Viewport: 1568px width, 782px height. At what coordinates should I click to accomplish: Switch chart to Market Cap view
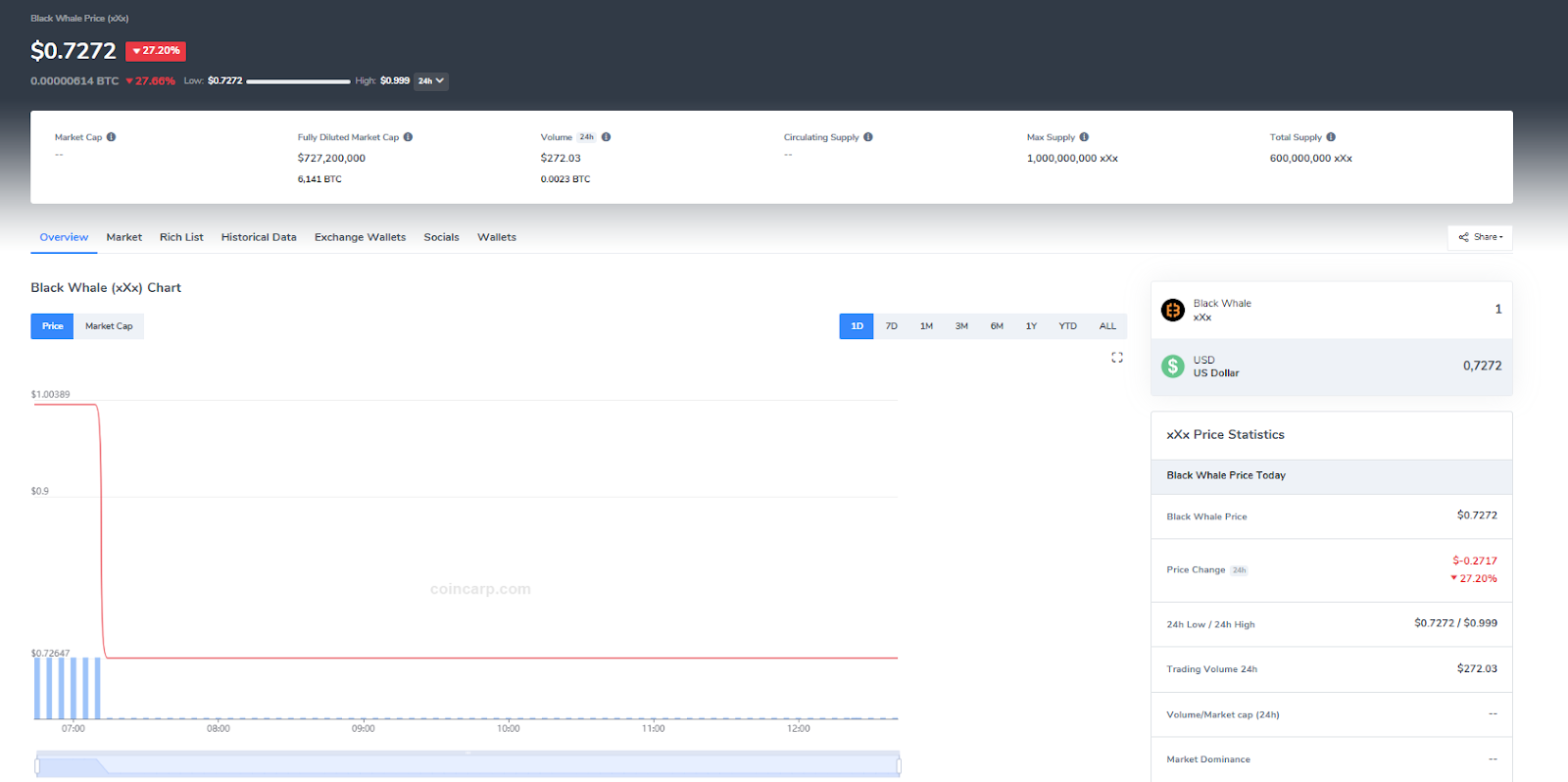[109, 326]
